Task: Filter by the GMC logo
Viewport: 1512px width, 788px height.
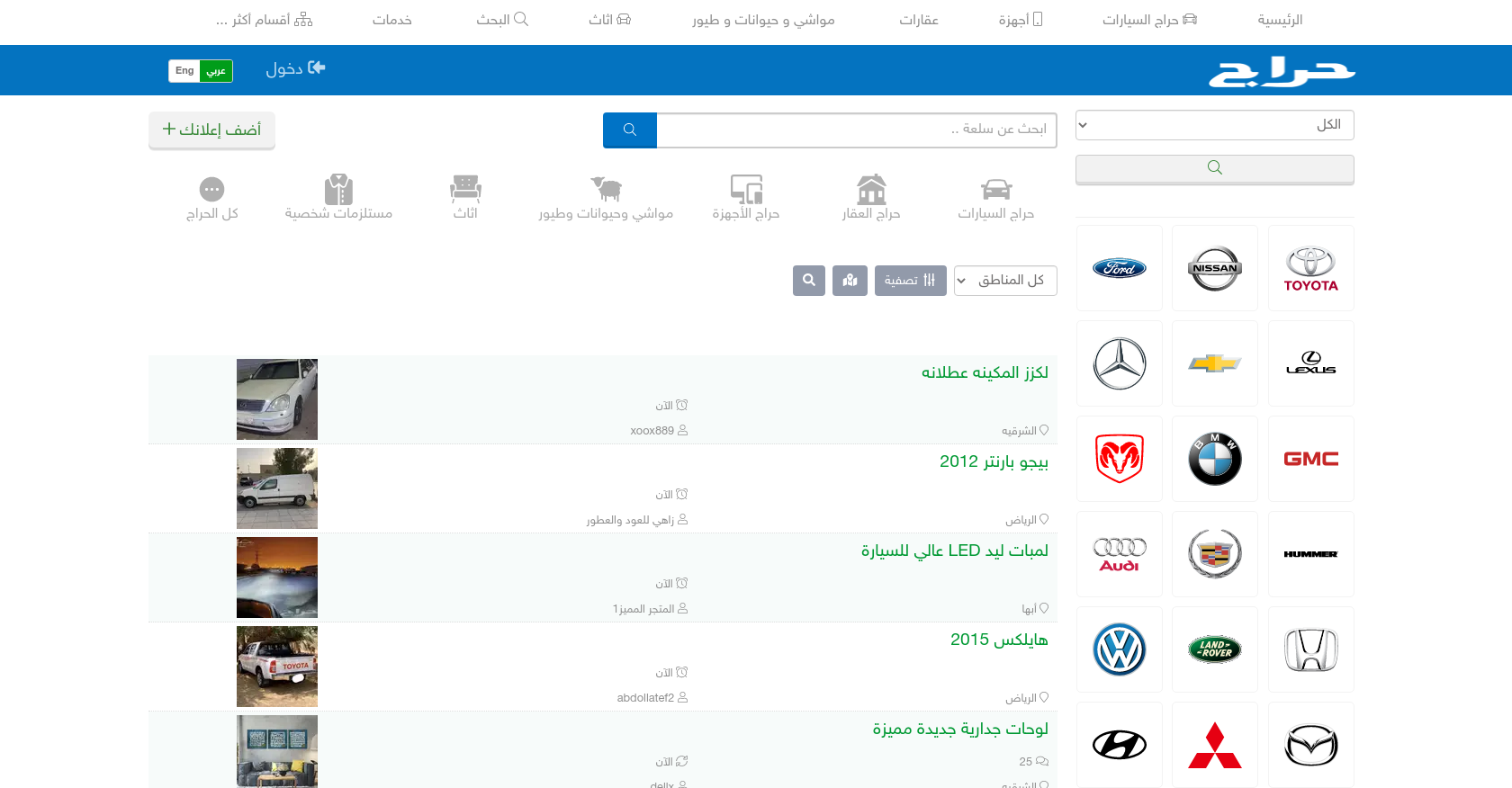Action: click(x=1310, y=459)
